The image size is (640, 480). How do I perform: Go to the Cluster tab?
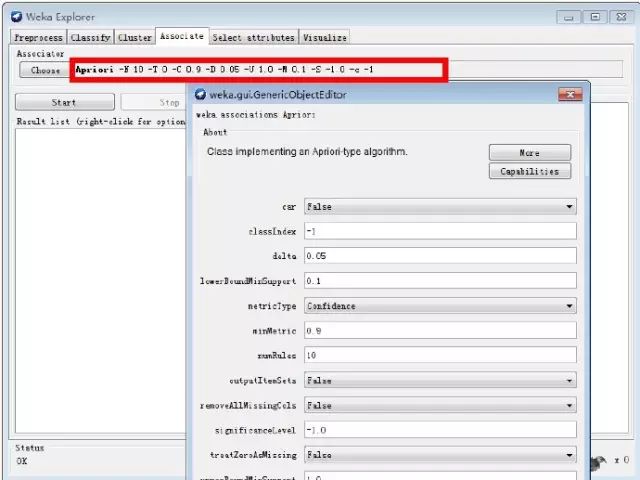135,38
